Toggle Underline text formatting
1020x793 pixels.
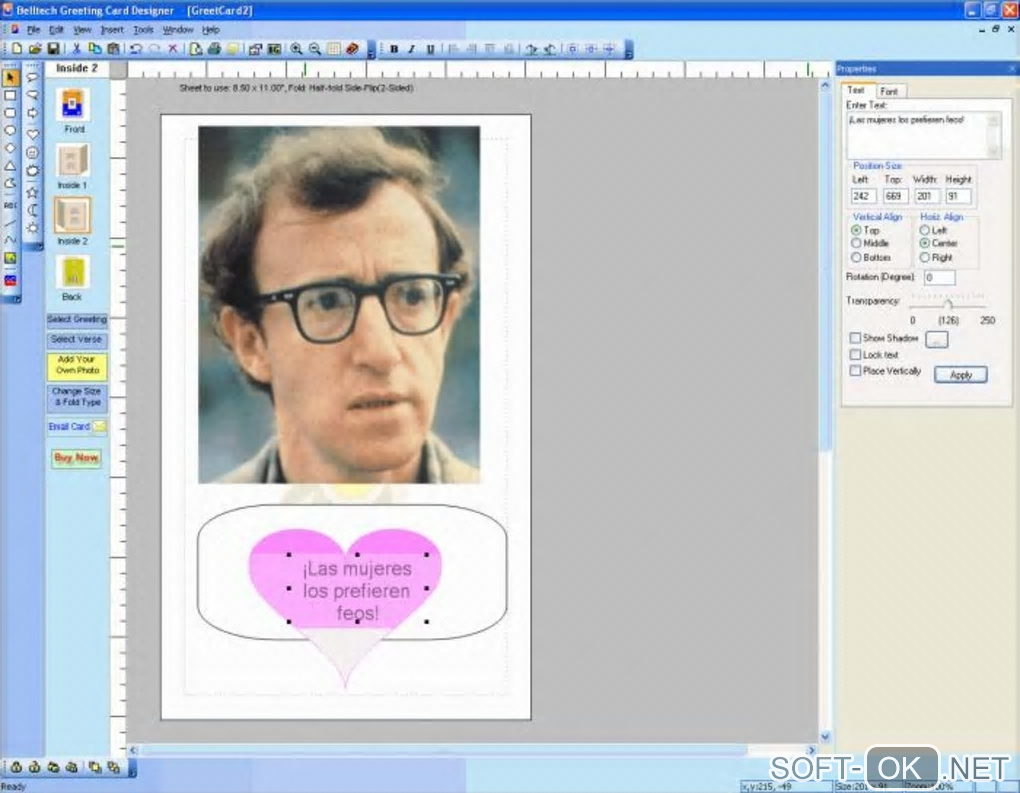430,49
